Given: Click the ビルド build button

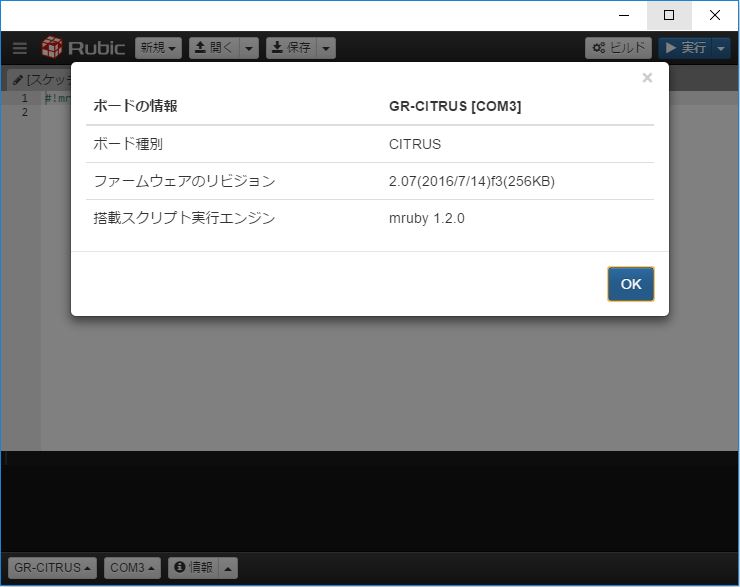Looking at the screenshot, I should pos(618,48).
